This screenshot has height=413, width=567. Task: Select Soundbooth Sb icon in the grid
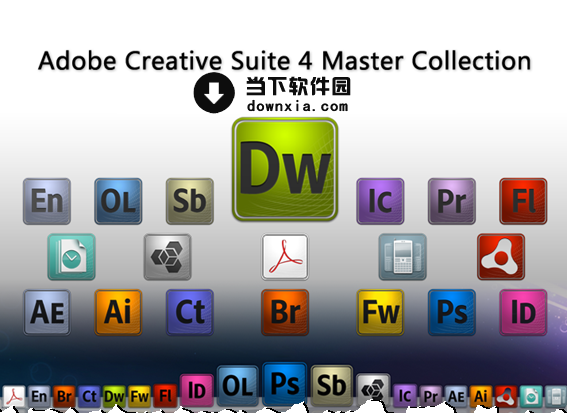click(190, 201)
